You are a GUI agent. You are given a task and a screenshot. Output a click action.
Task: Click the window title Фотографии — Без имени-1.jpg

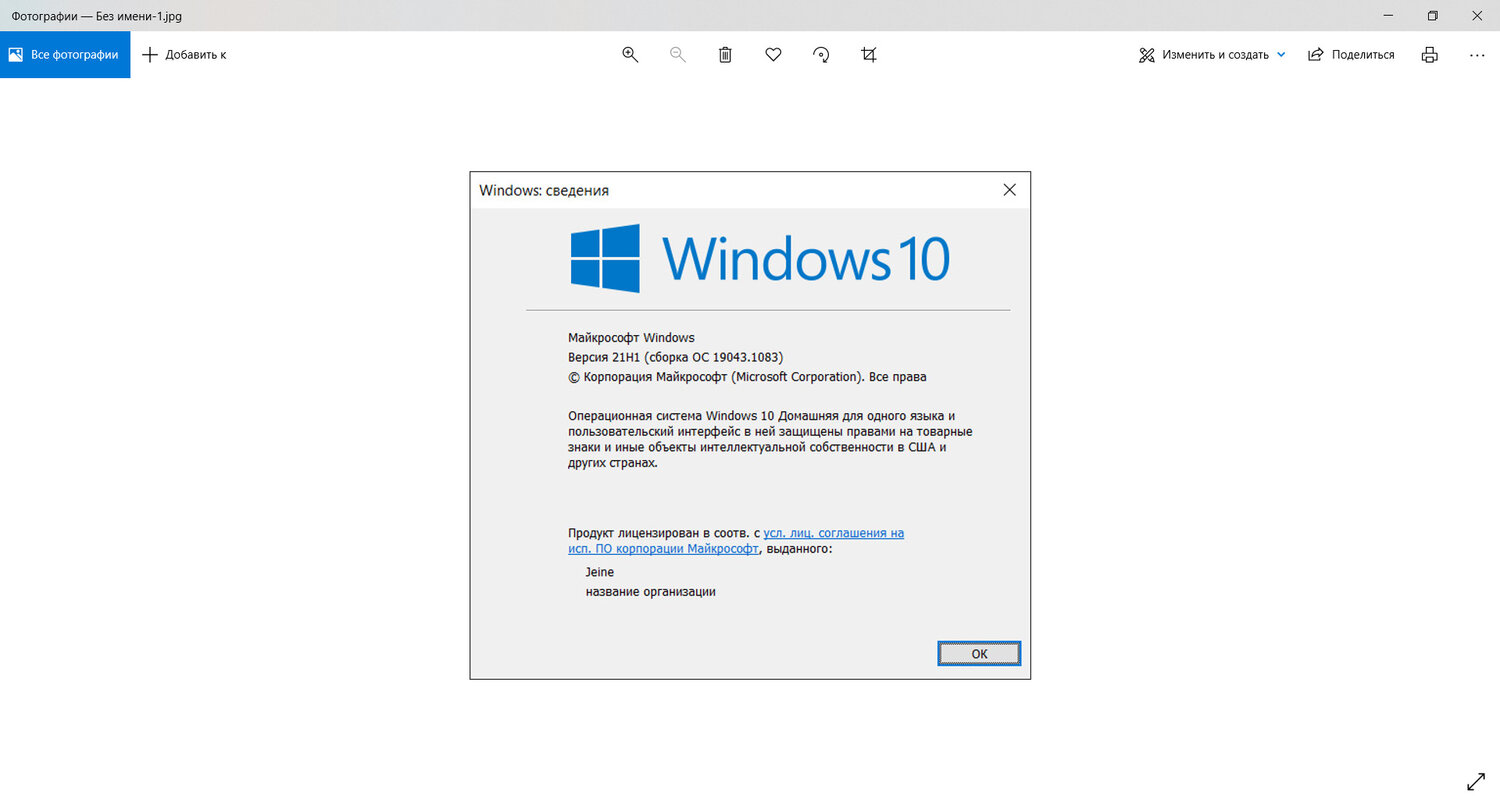click(97, 16)
